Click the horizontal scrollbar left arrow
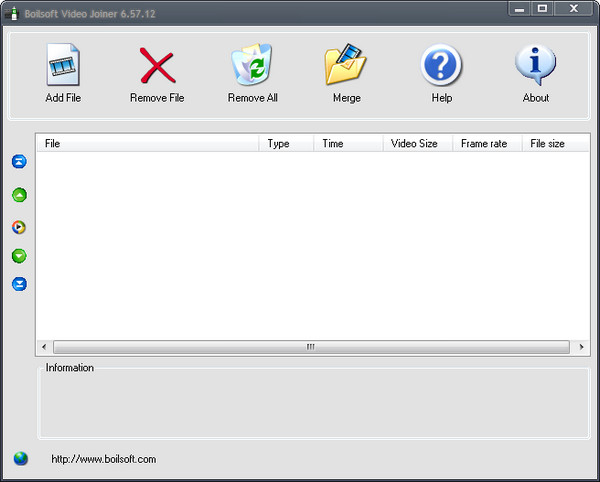The height and width of the screenshot is (482, 600). pos(44,347)
